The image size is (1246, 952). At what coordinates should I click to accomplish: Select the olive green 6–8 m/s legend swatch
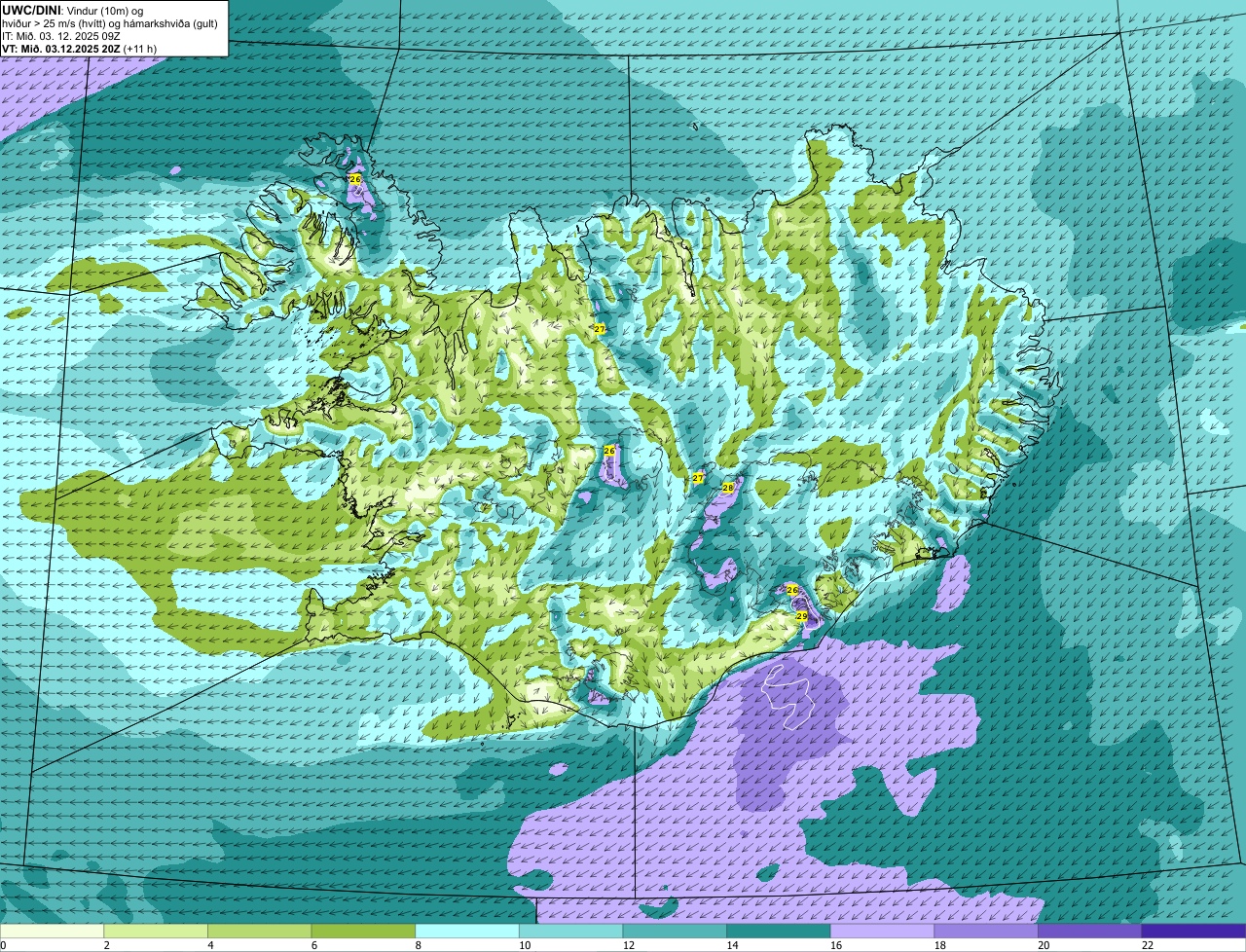coord(363,932)
